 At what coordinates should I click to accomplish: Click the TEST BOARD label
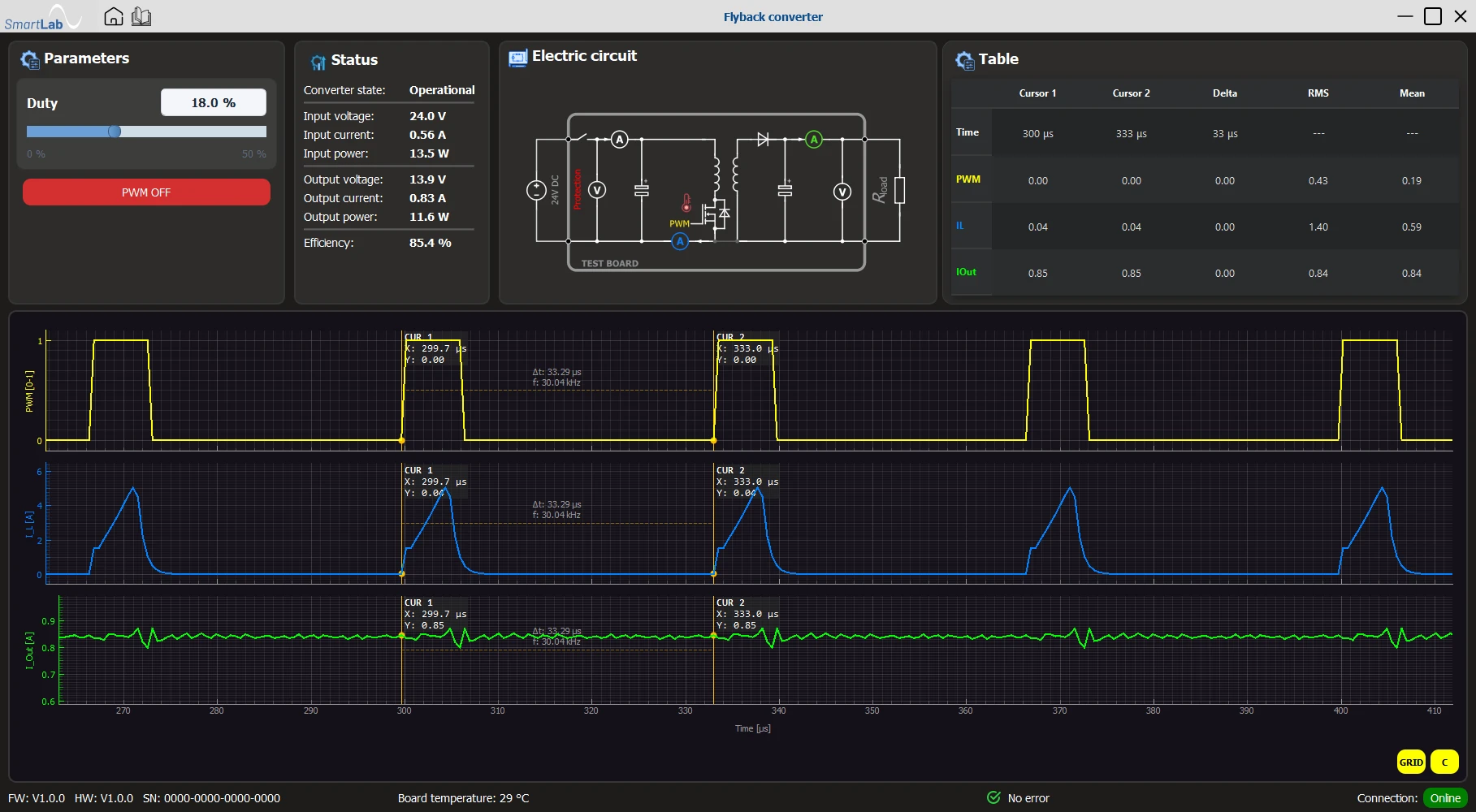click(x=609, y=263)
